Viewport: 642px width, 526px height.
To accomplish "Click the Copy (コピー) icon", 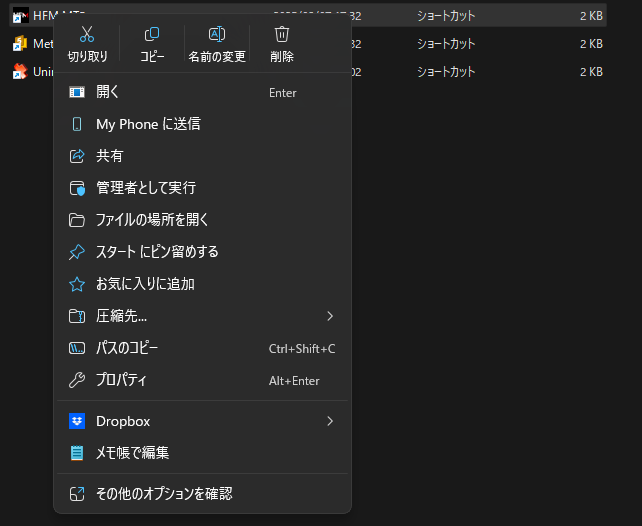I will [x=152, y=36].
